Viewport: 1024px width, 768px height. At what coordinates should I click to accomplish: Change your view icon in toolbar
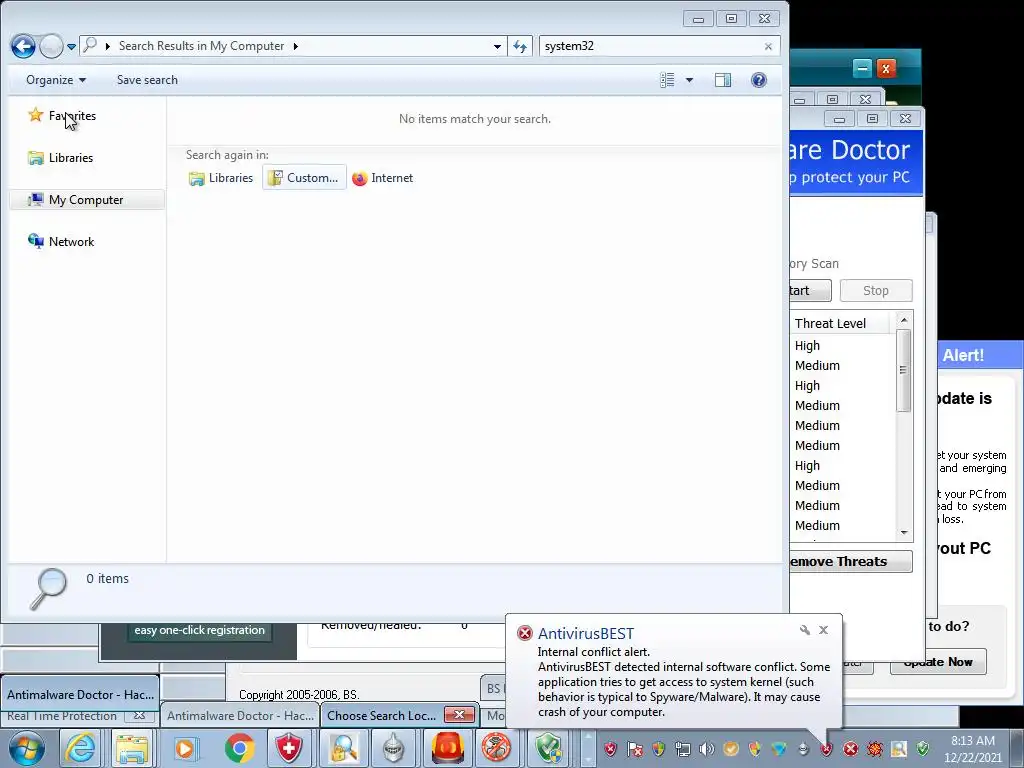click(667, 80)
